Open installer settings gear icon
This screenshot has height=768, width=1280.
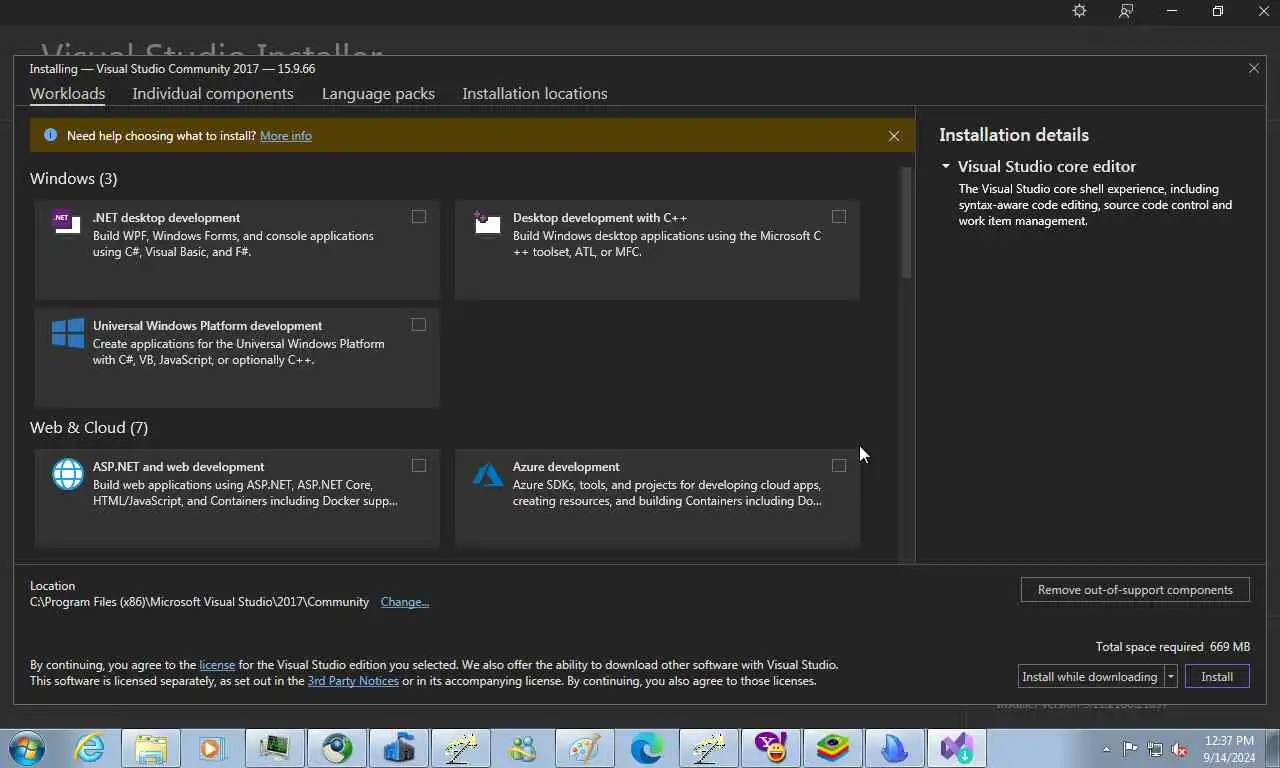click(x=1079, y=11)
